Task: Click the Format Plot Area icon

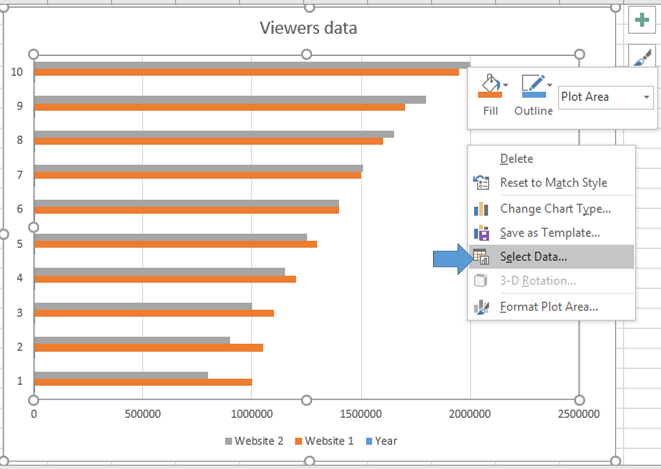Action: point(482,306)
